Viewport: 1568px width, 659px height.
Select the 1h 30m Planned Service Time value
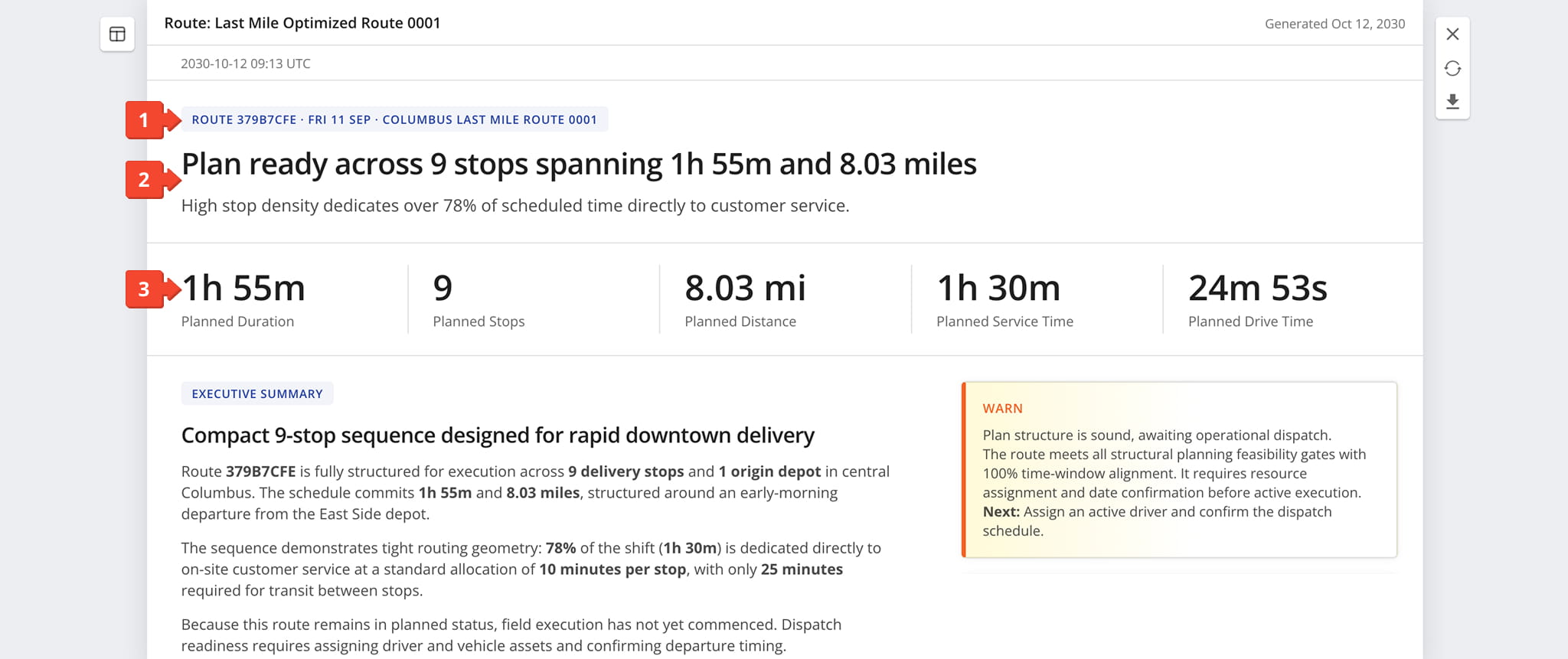[x=998, y=288]
